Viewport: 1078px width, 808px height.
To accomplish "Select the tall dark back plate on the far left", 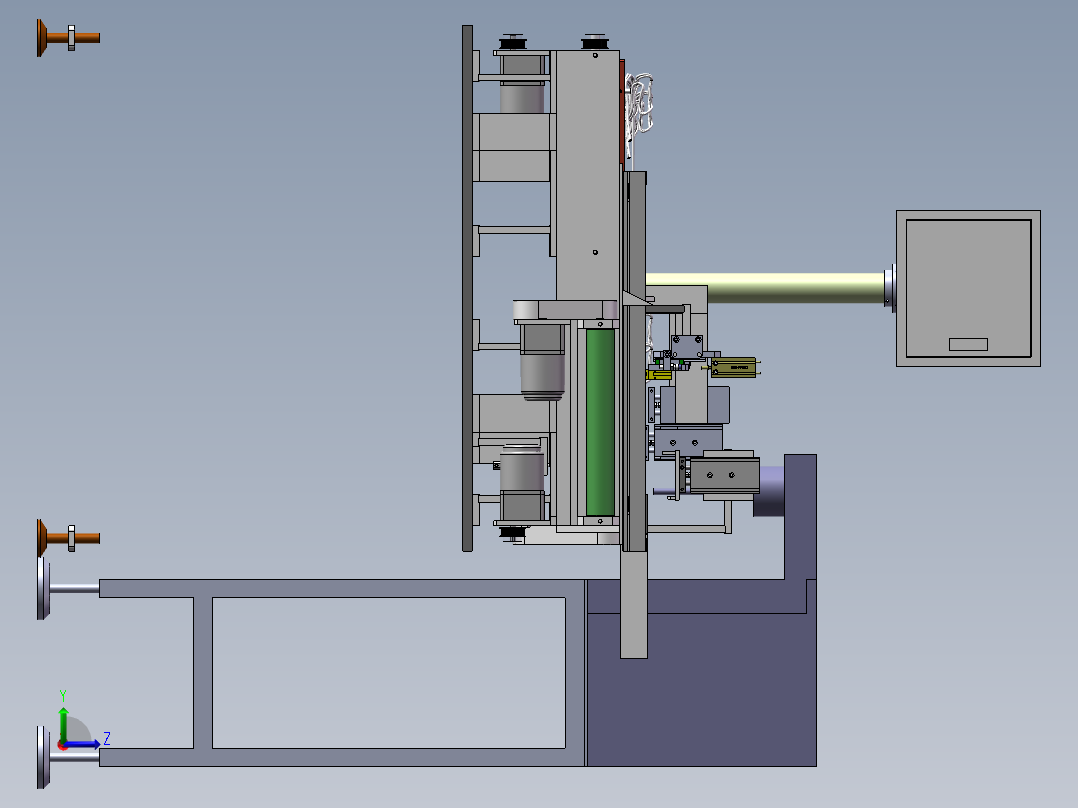I will (x=468, y=288).
